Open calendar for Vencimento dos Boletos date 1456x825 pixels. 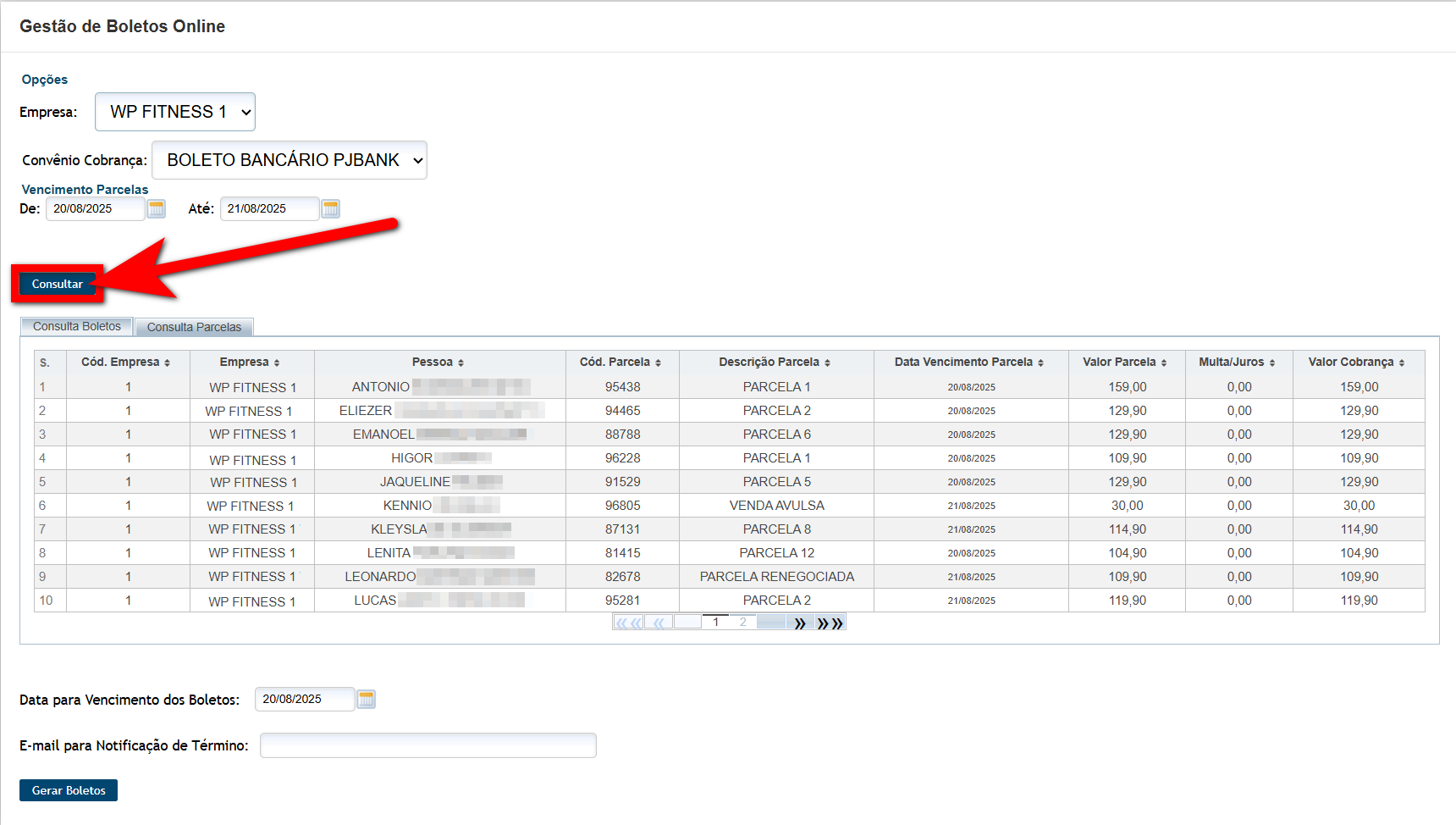coord(366,699)
